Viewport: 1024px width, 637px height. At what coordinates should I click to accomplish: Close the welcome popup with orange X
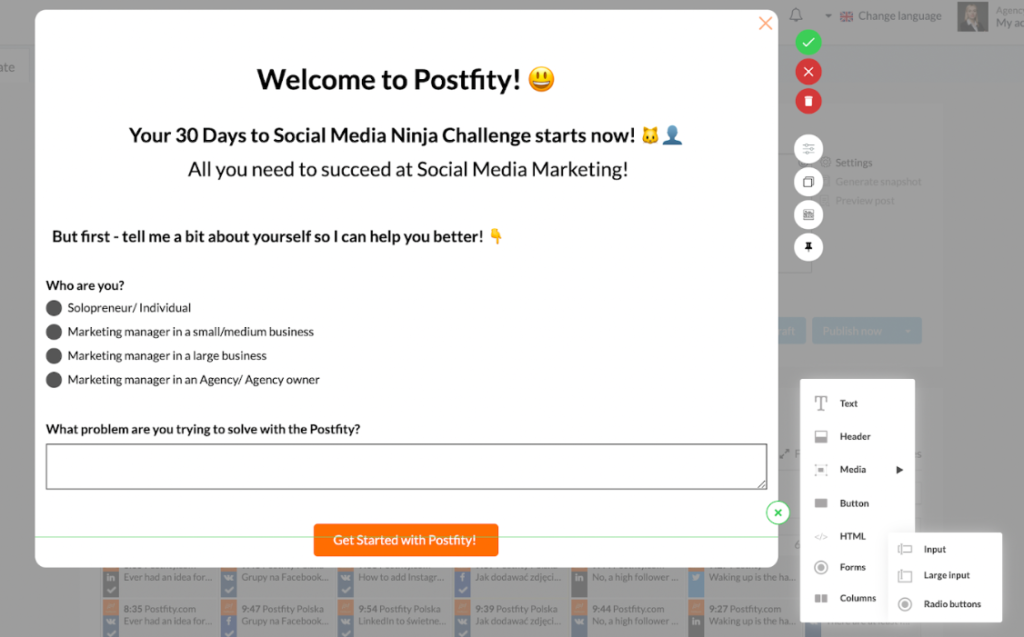766,23
